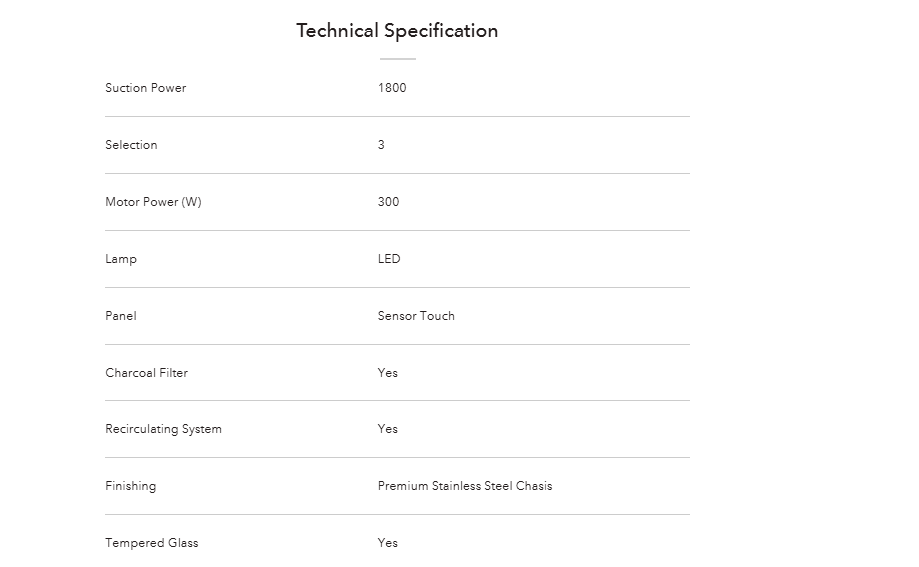Select the Motor Power (W) label
The height and width of the screenshot is (567, 919).
tap(153, 202)
